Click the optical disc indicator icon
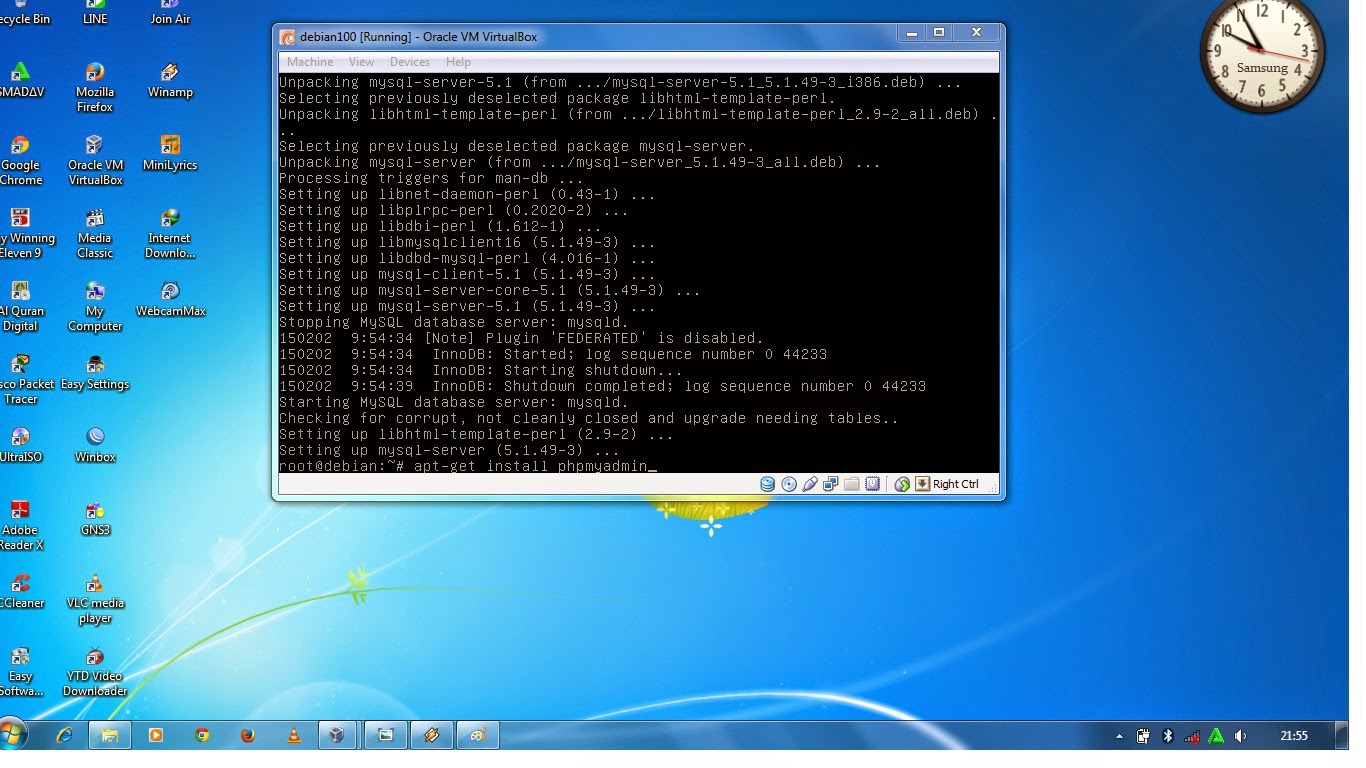 (789, 484)
